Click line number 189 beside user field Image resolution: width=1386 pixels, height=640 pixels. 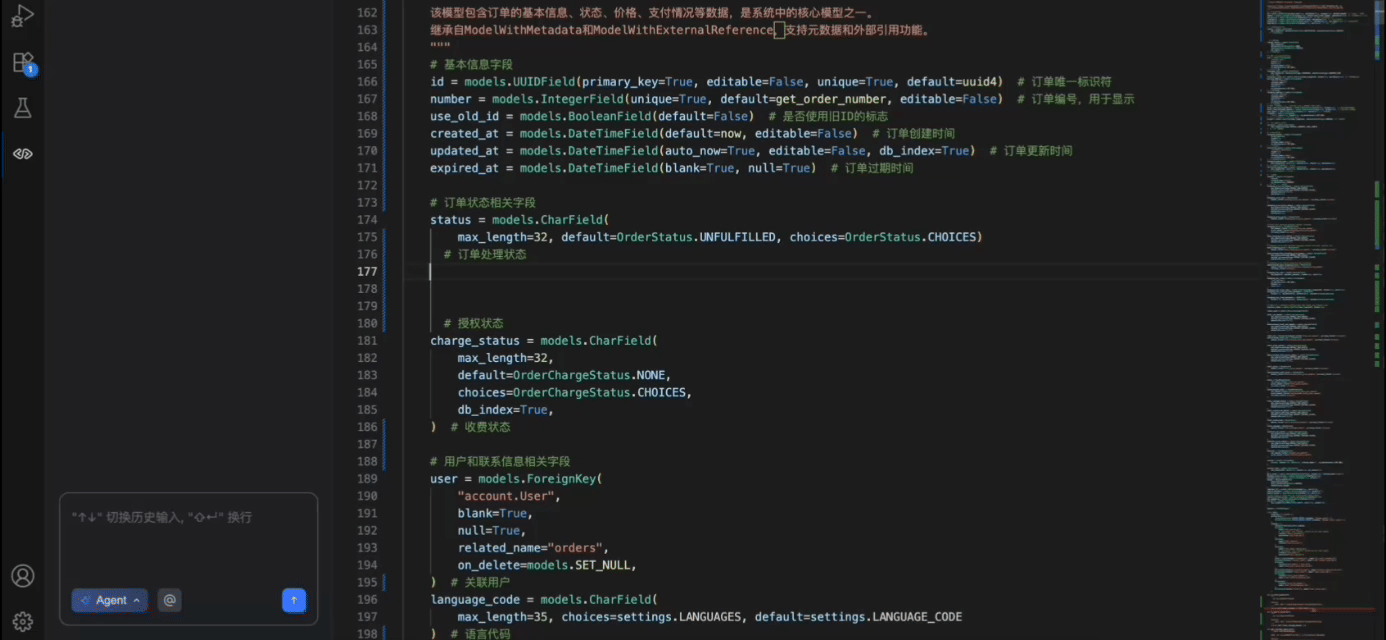(366, 479)
